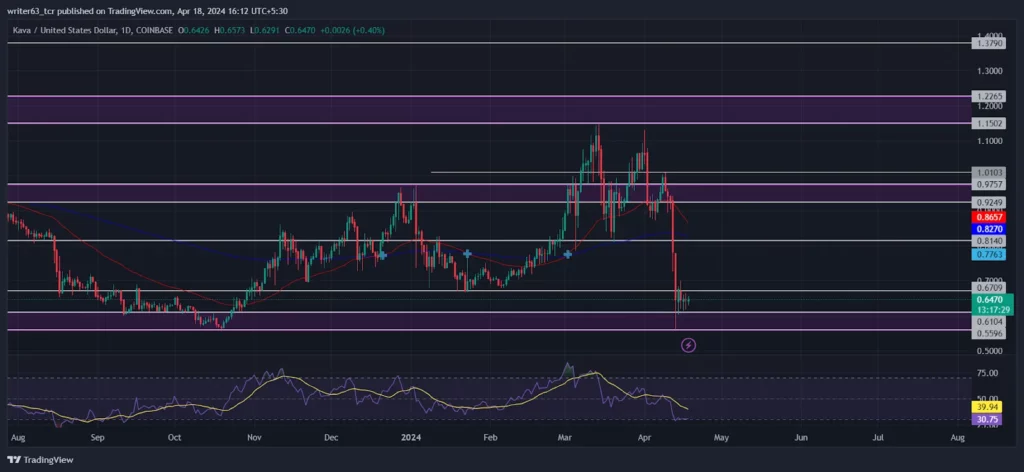
Task: Click the blue plus marker near late December
Action: point(383,255)
